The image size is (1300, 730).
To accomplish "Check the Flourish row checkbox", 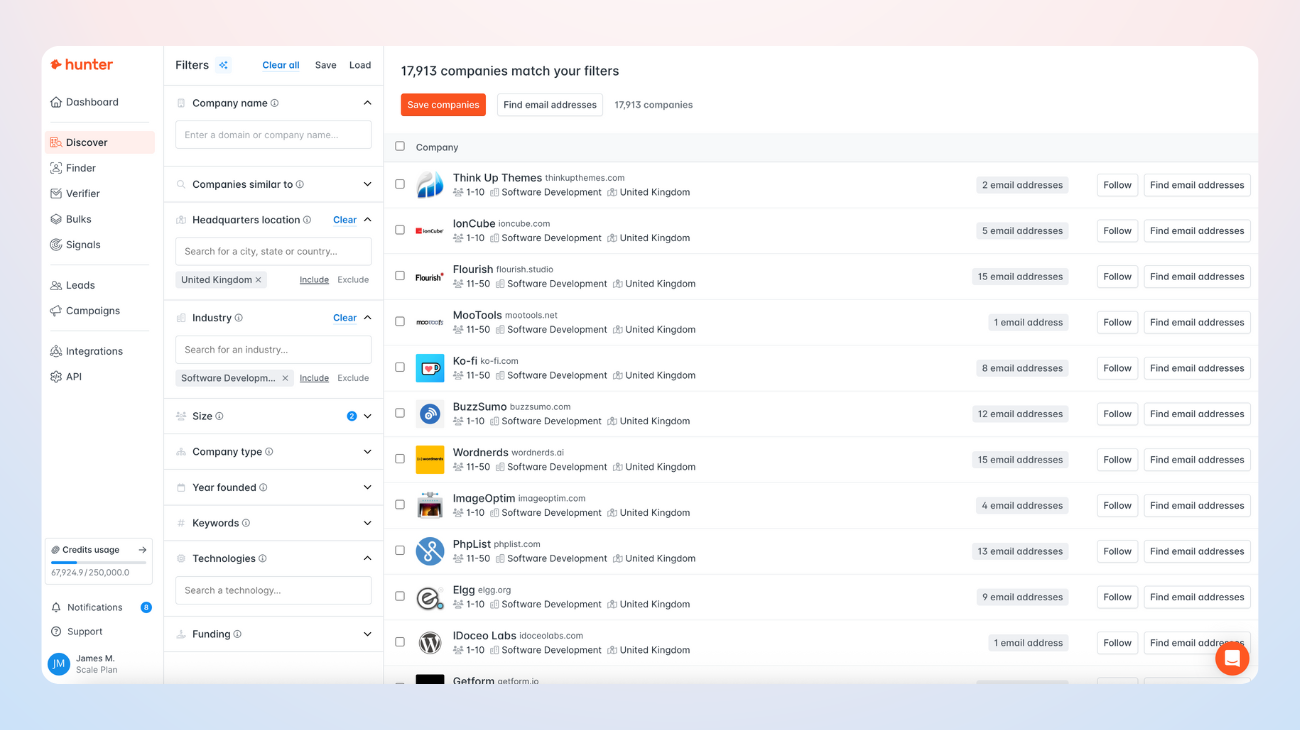I will pos(400,276).
